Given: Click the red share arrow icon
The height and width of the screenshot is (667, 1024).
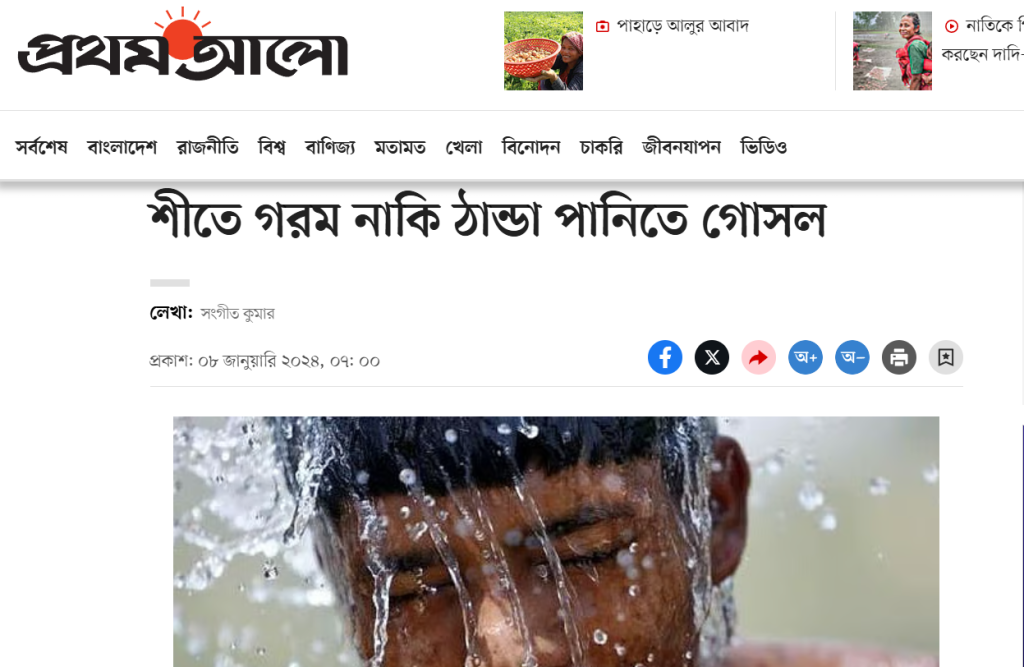Looking at the screenshot, I should pyautogui.click(x=758, y=357).
